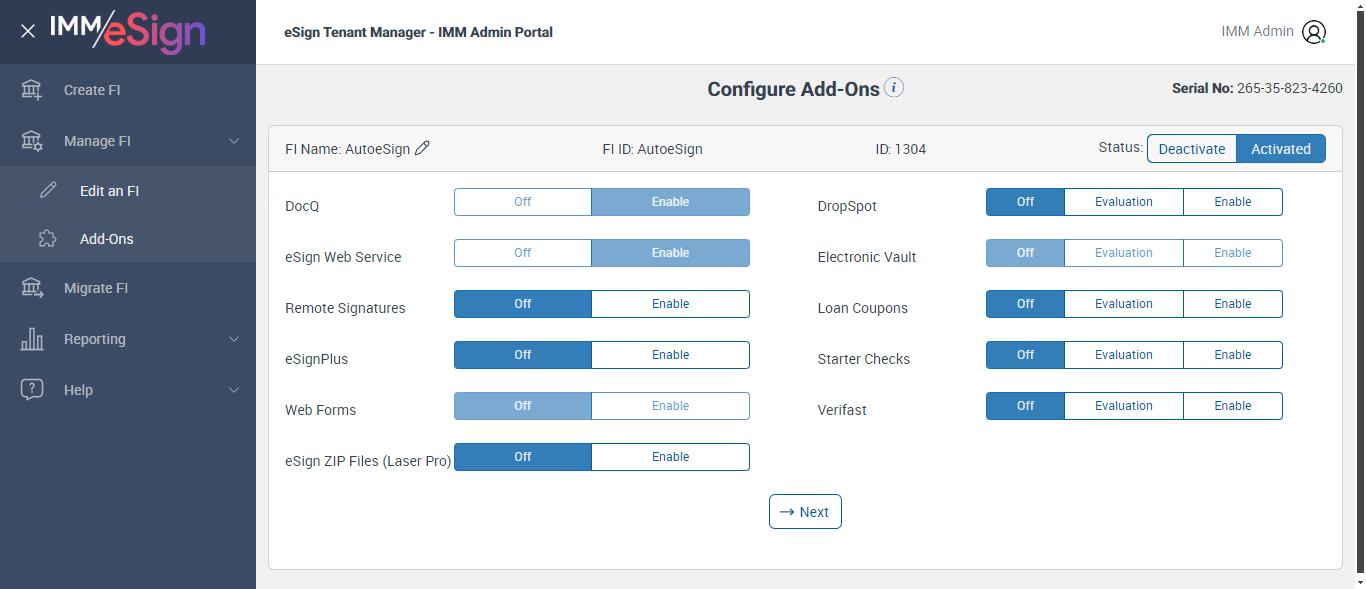
Task: Click the info icon beside Configure Add-Ons
Action: pos(894,88)
